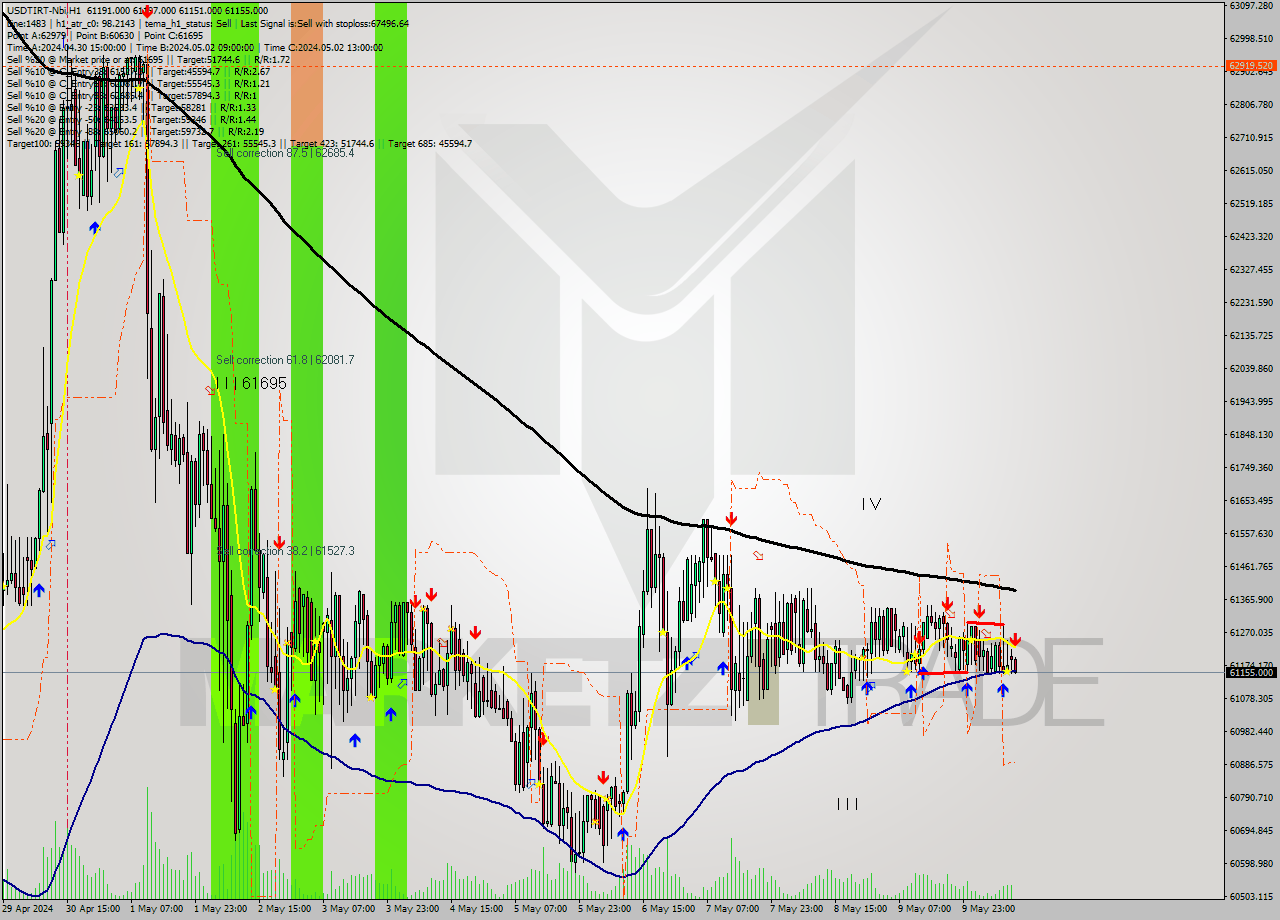Click the '5 May 23:00' time label

click(x=604, y=909)
